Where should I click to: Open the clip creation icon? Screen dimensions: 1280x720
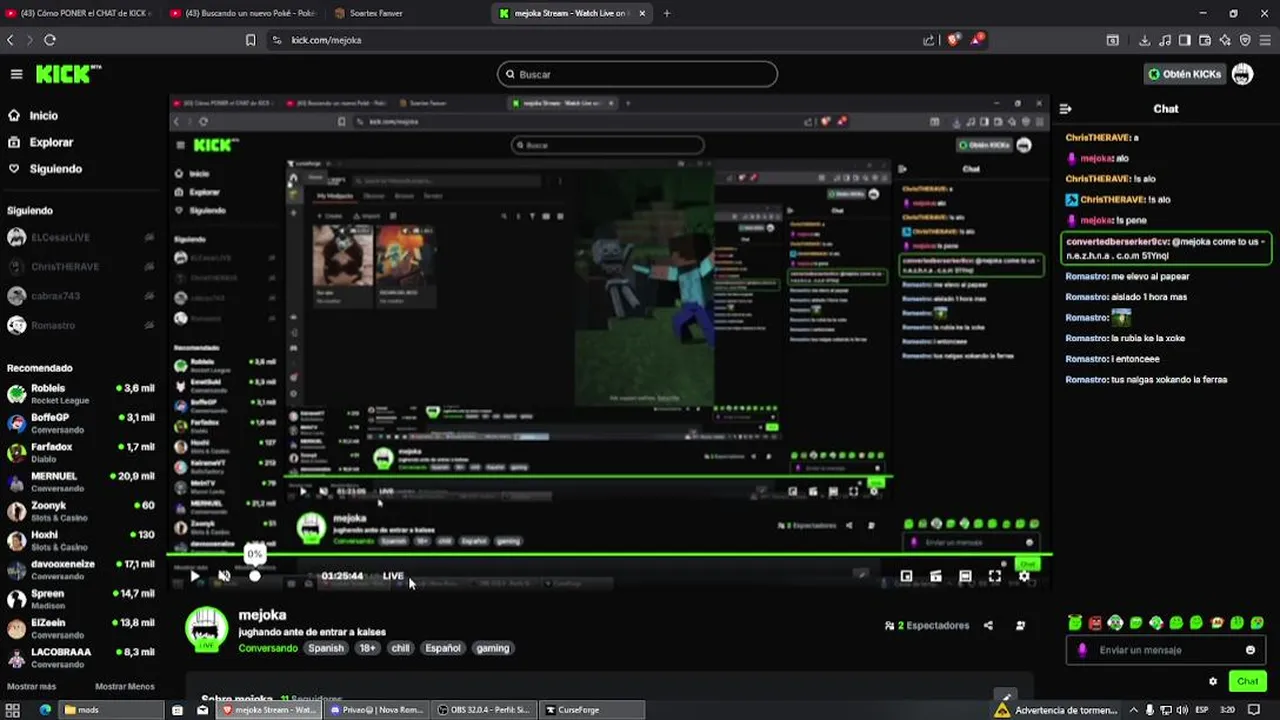(x=935, y=576)
